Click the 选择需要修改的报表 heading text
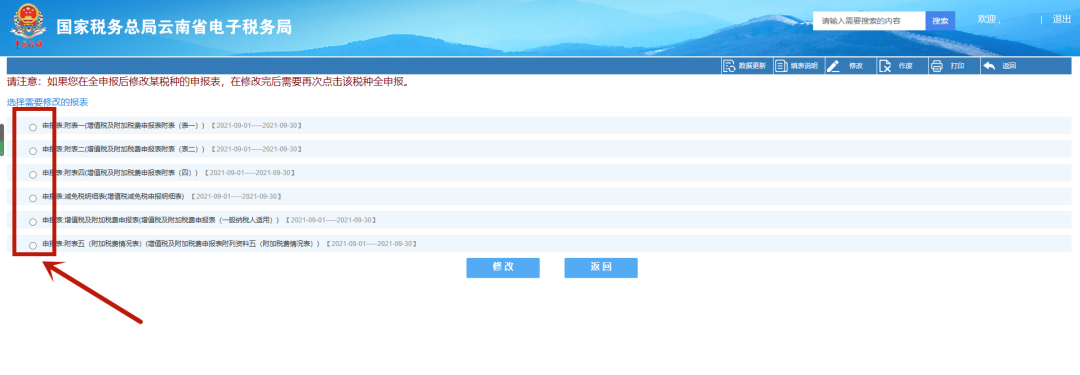The height and width of the screenshot is (375, 1080). [x=48, y=102]
